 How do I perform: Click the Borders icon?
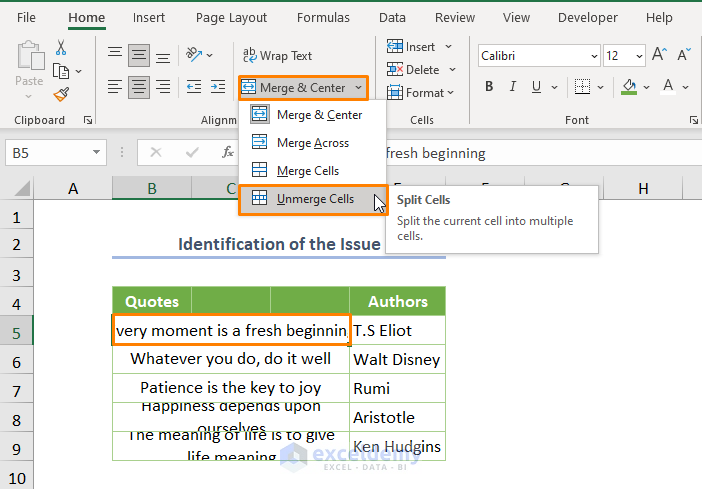click(584, 87)
